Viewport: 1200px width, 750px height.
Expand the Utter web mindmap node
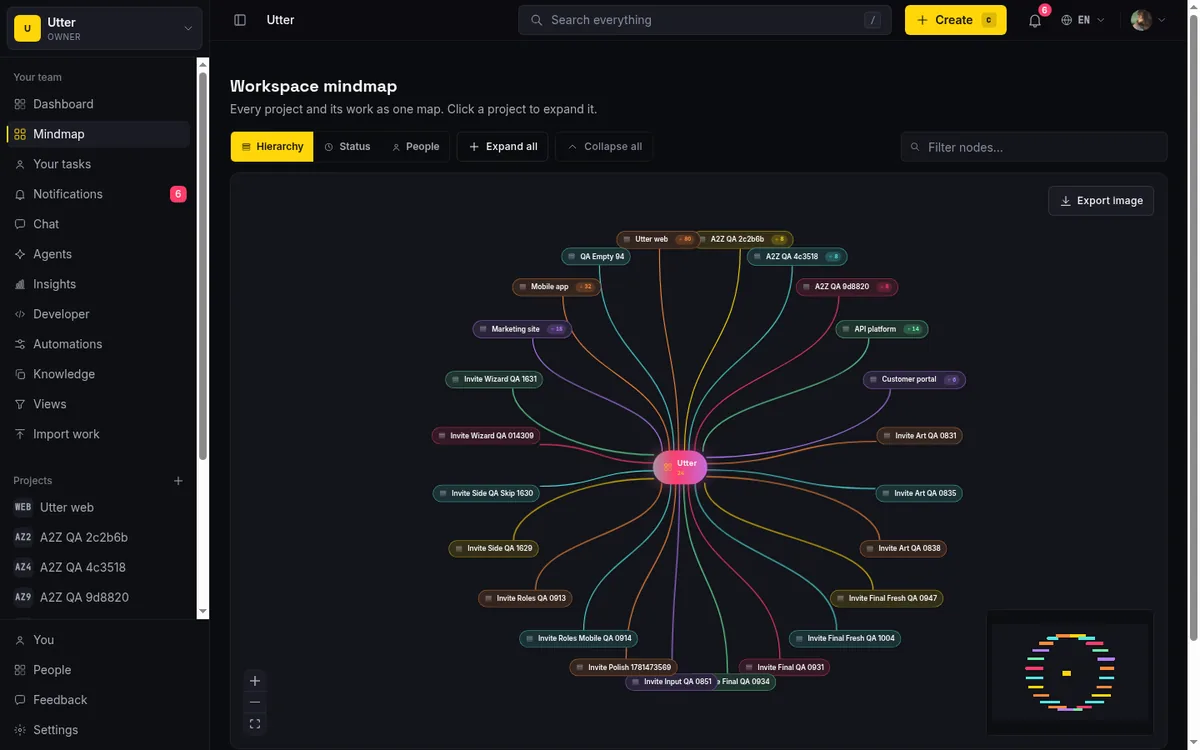coord(657,240)
